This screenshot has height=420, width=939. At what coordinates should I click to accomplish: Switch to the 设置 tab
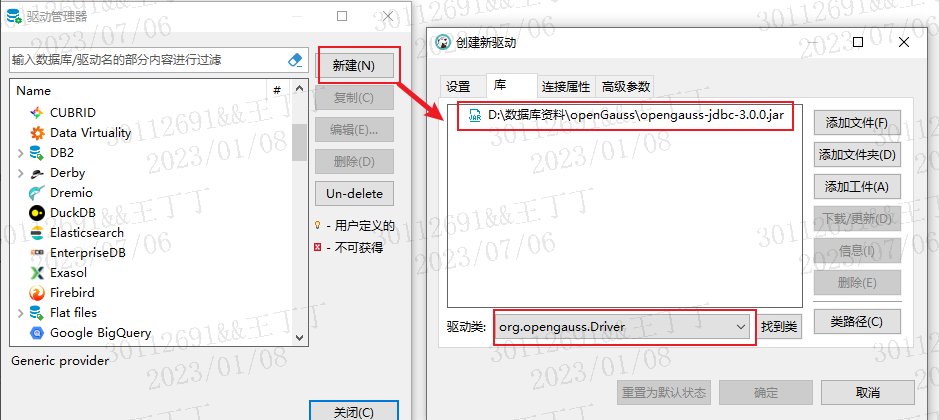(x=459, y=86)
